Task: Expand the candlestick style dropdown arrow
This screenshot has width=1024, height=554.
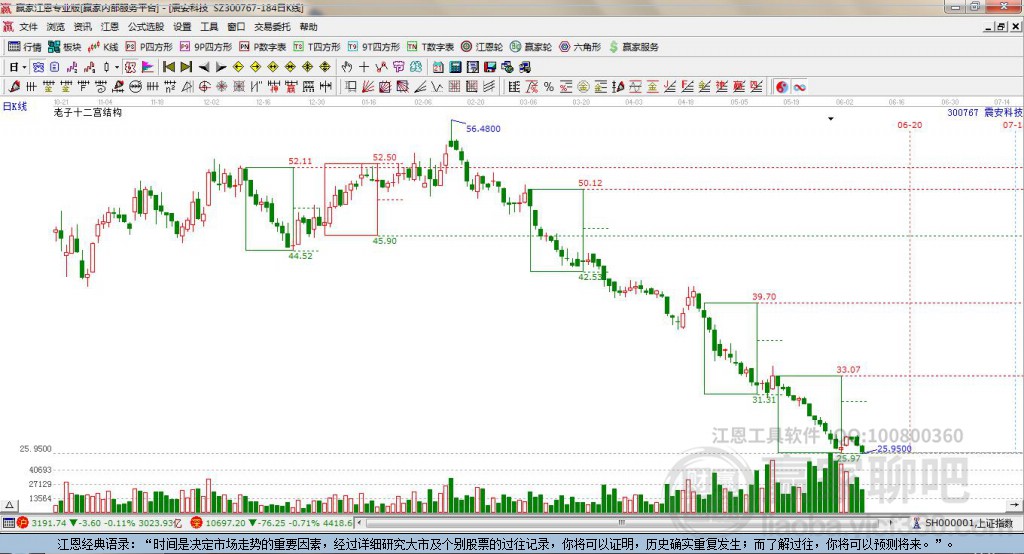Action: click(117, 67)
